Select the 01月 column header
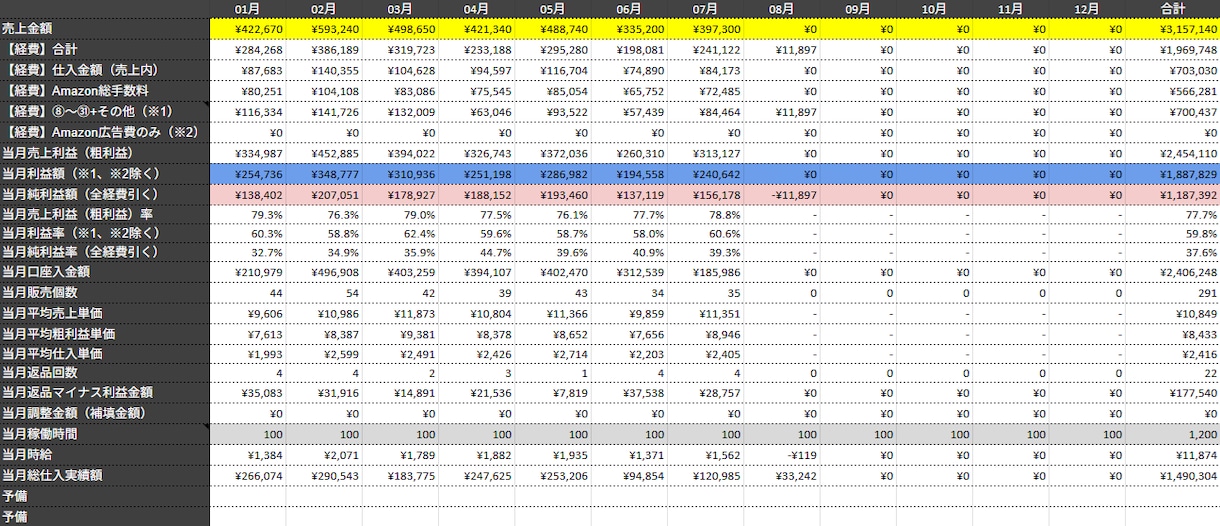This screenshot has height=526, width=1220. coord(248,9)
